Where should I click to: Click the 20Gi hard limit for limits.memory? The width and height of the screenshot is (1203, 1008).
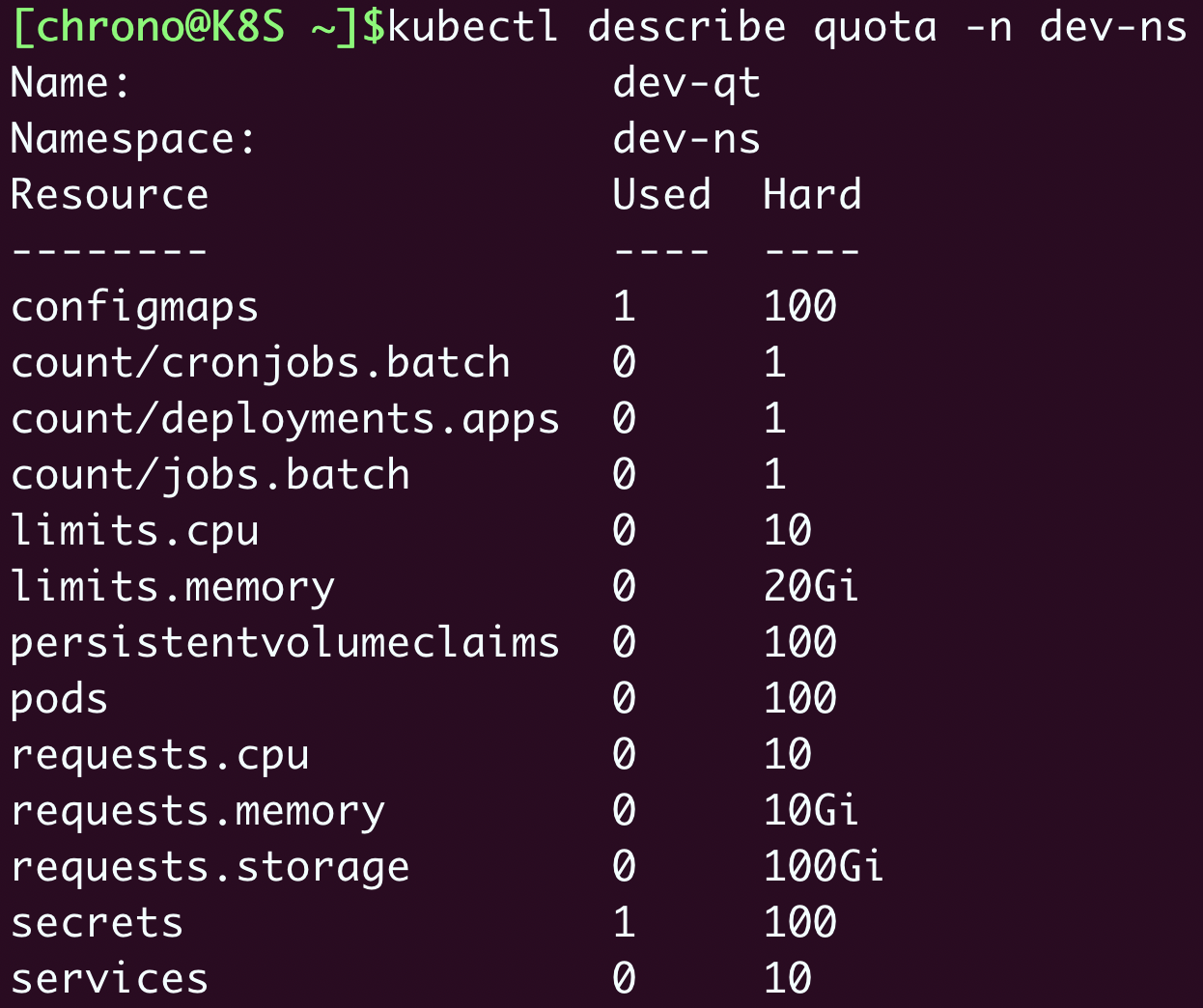click(x=811, y=587)
